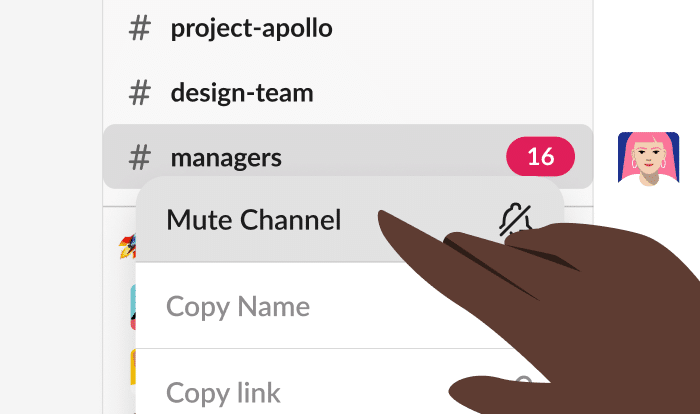700x414 pixels.
Task: Click the link icon in Copy link row
Action: 522,383
